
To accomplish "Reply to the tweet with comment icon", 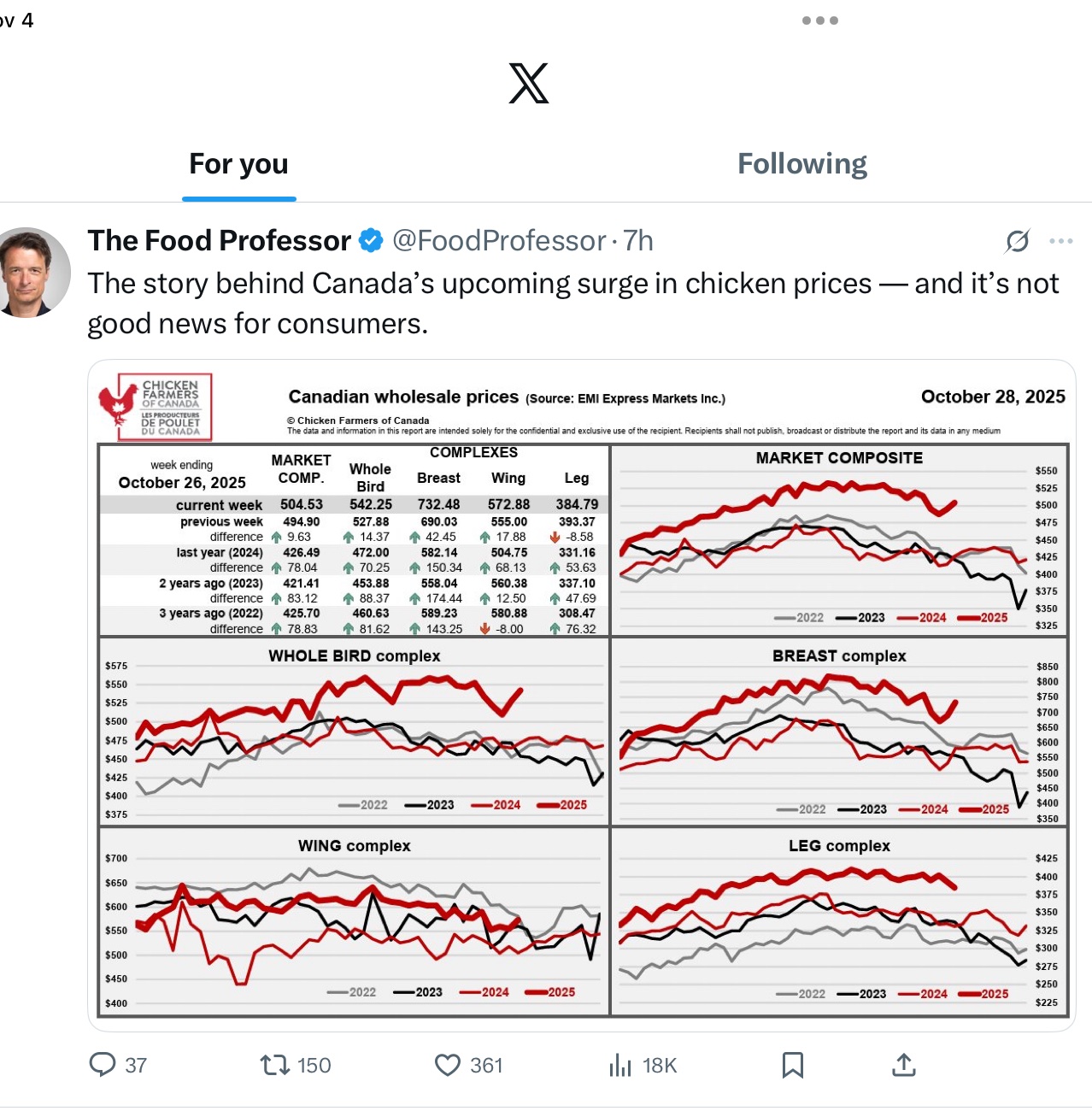I will (x=103, y=1065).
